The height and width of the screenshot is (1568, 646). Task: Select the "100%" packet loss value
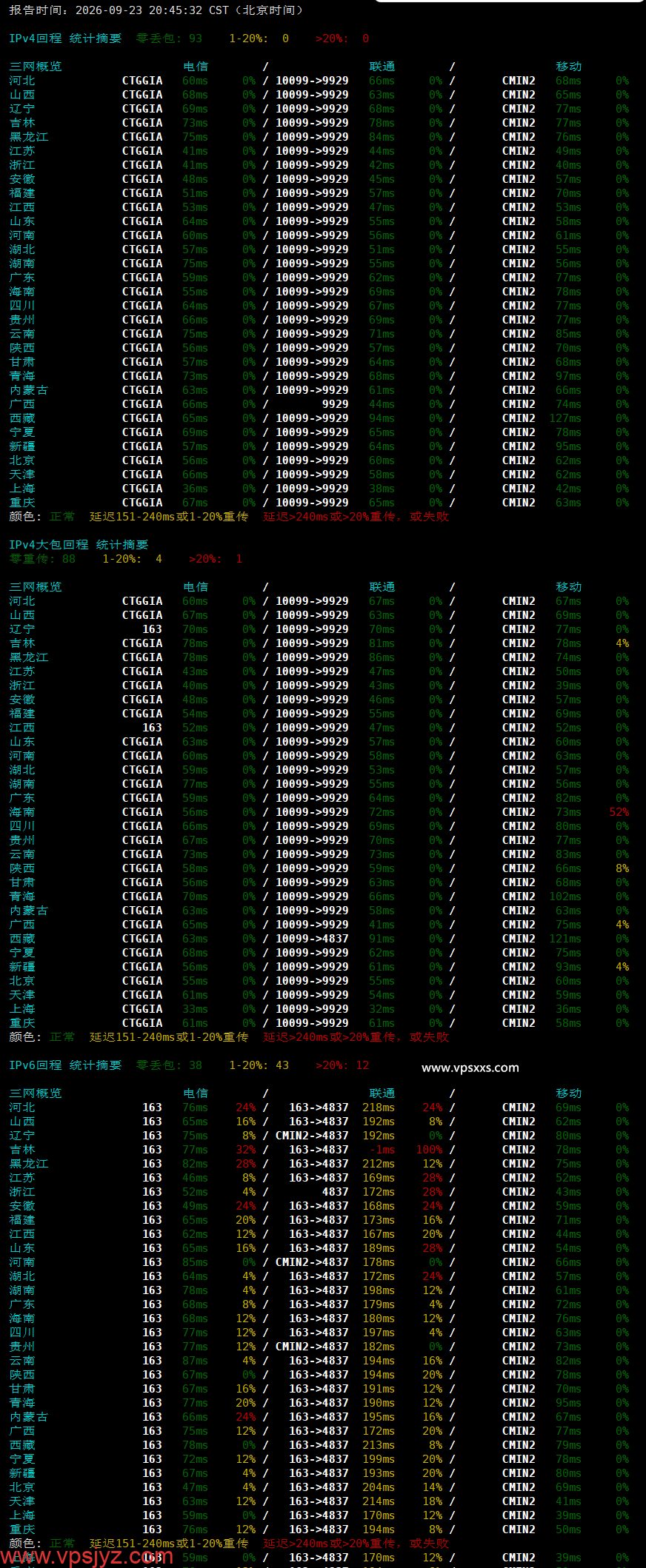pos(429,1150)
